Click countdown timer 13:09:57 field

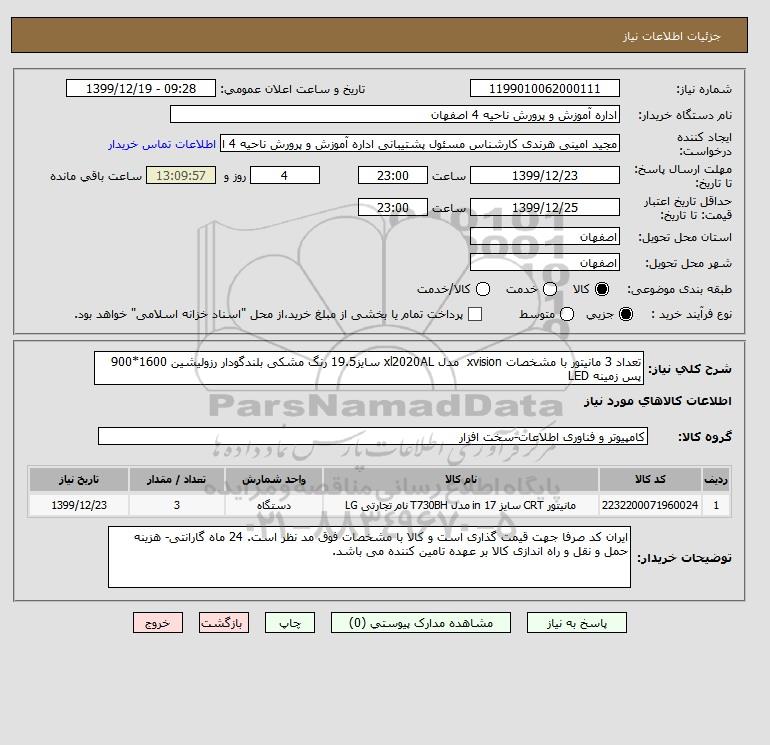pos(181,175)
